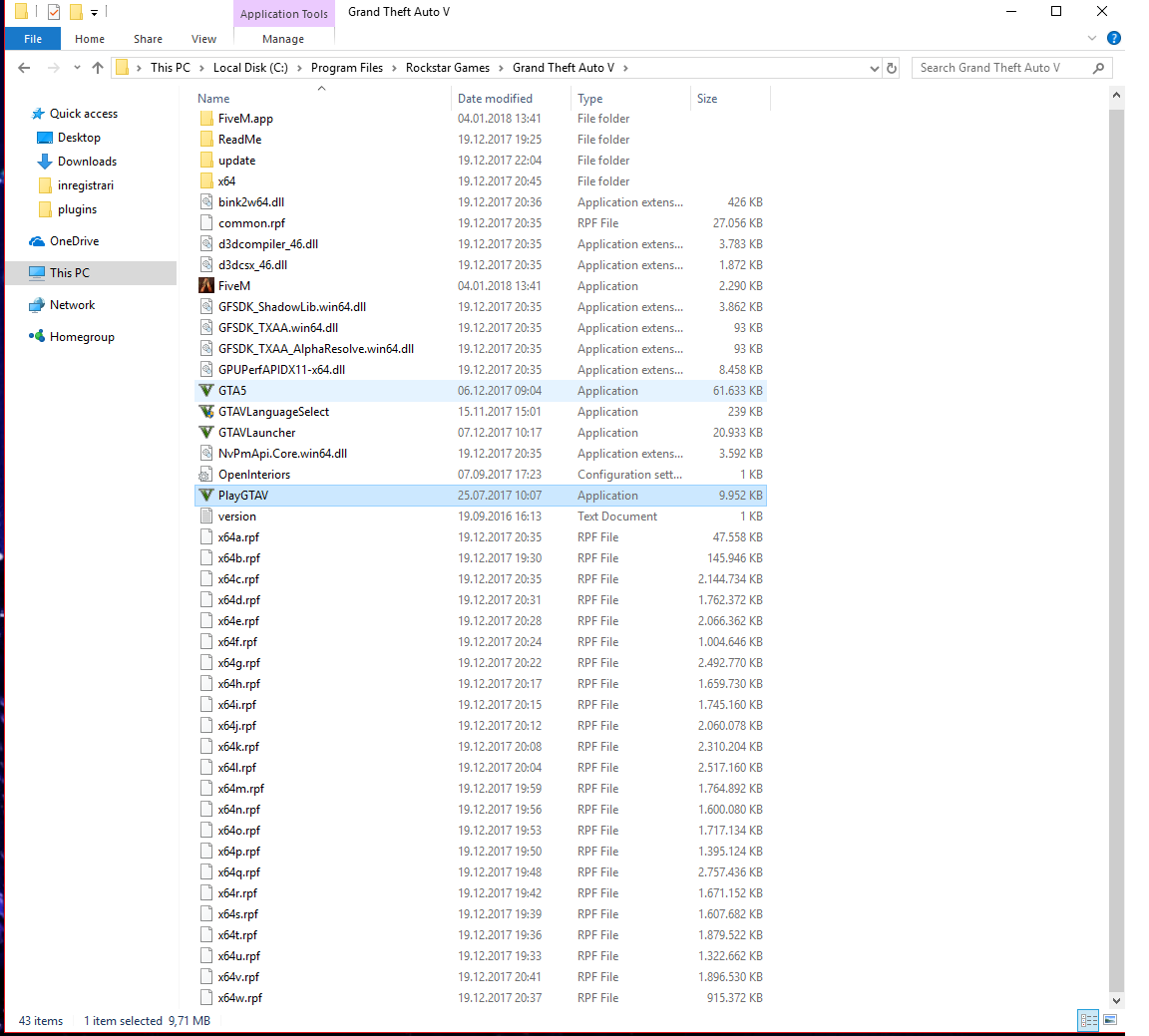The image size is (1149, 1036).
Task: Click the Search Grand Theft Auto V box
Action: tap(1012, 68)
